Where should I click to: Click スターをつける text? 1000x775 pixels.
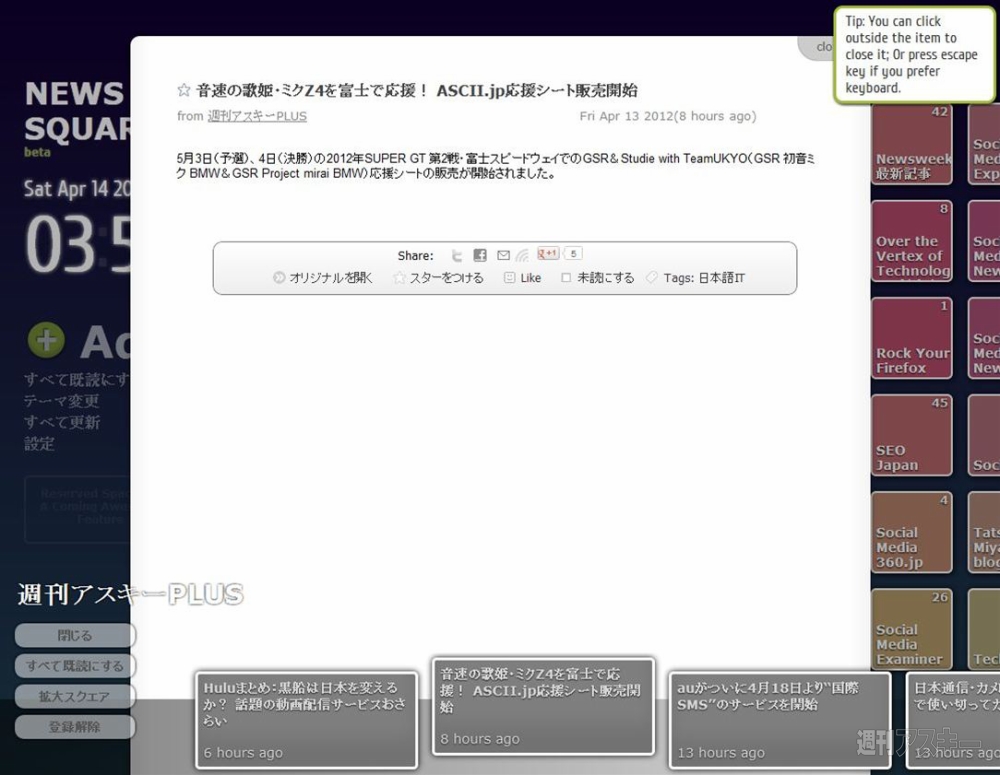coord(446,277)
